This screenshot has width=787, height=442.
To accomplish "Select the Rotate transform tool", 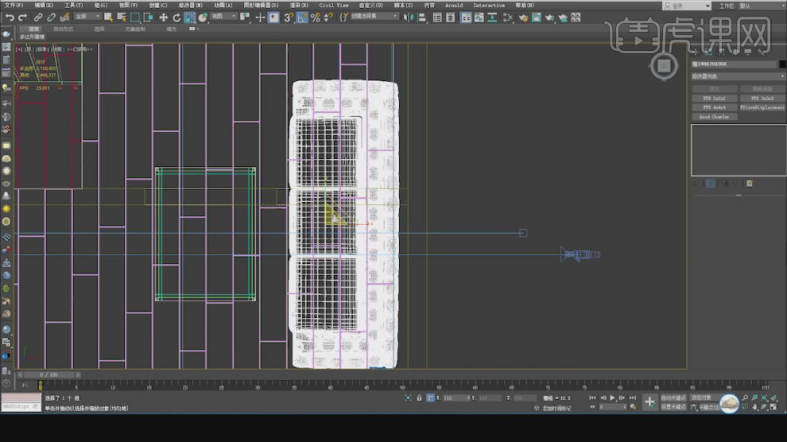I will [x=176, y=17].
